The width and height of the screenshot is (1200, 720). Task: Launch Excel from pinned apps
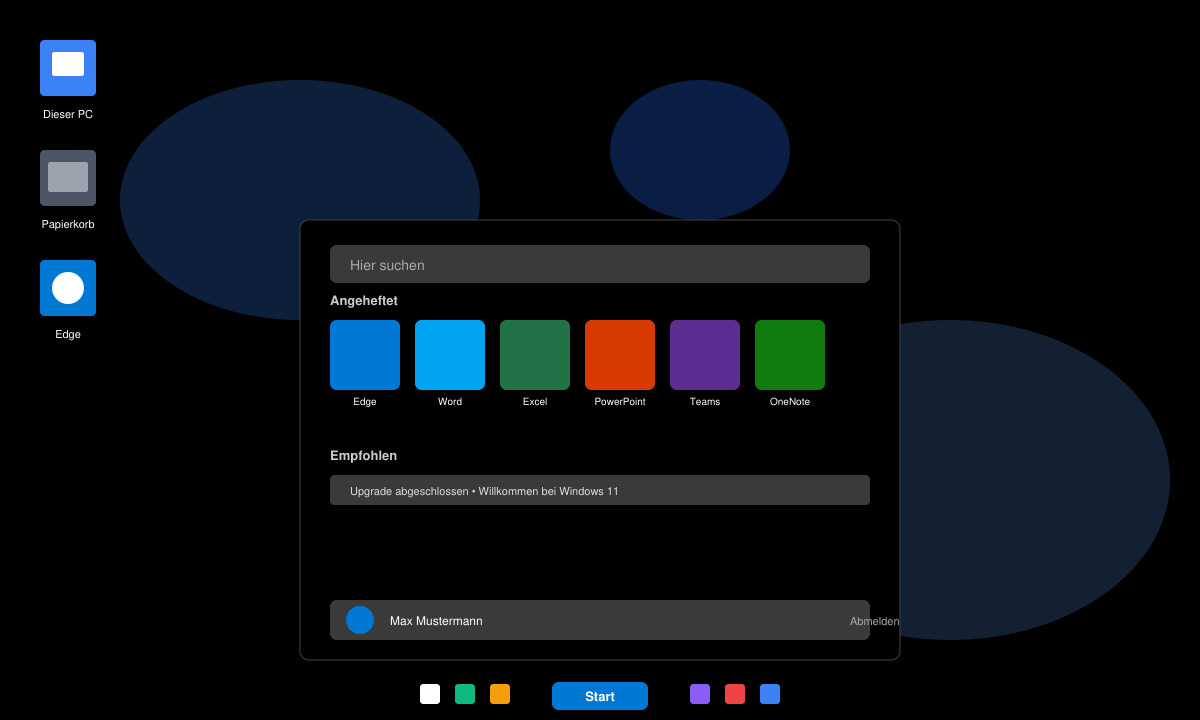pyautogui.click(x=535, y=355)
